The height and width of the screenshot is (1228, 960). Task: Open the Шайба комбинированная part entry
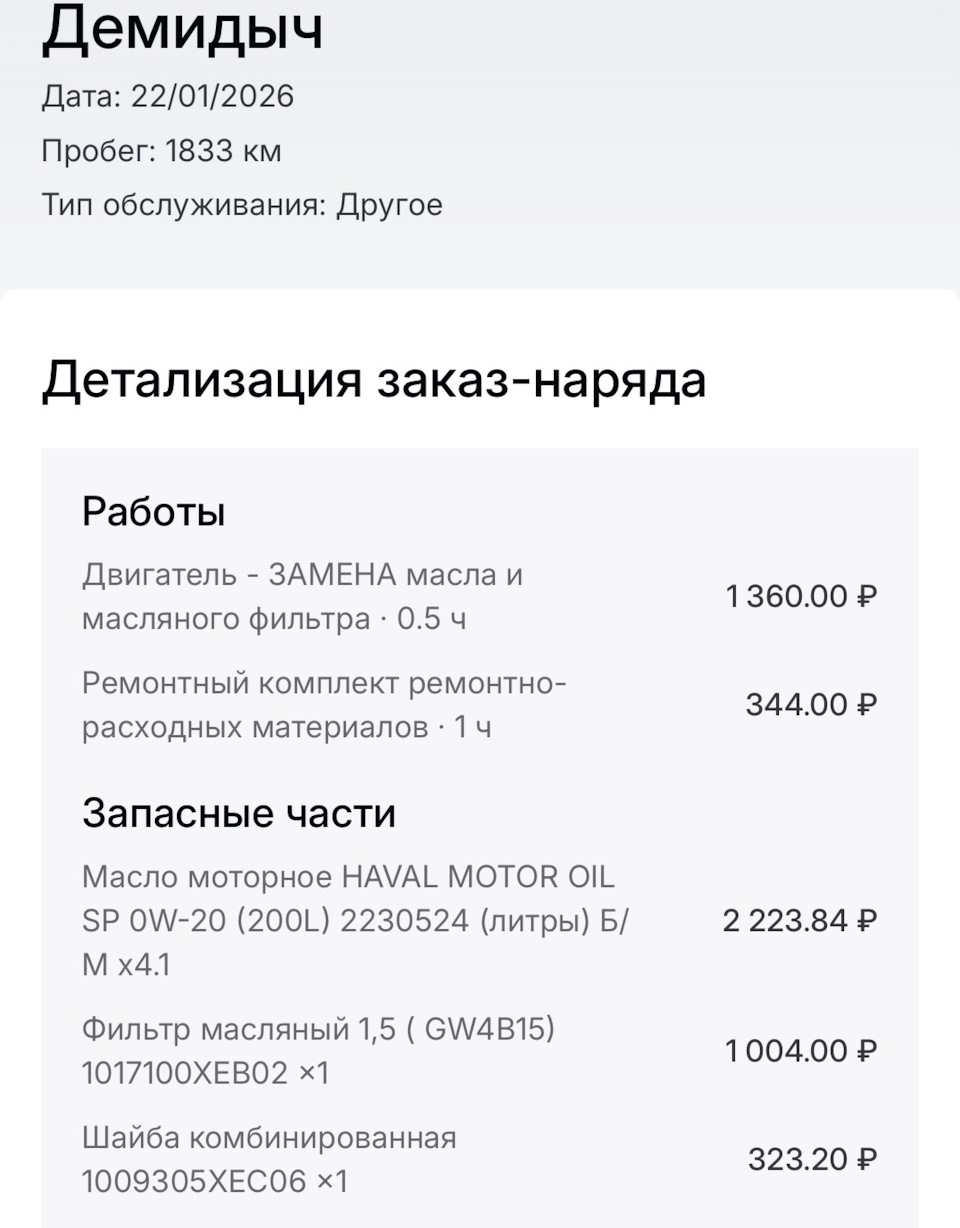269,1159
